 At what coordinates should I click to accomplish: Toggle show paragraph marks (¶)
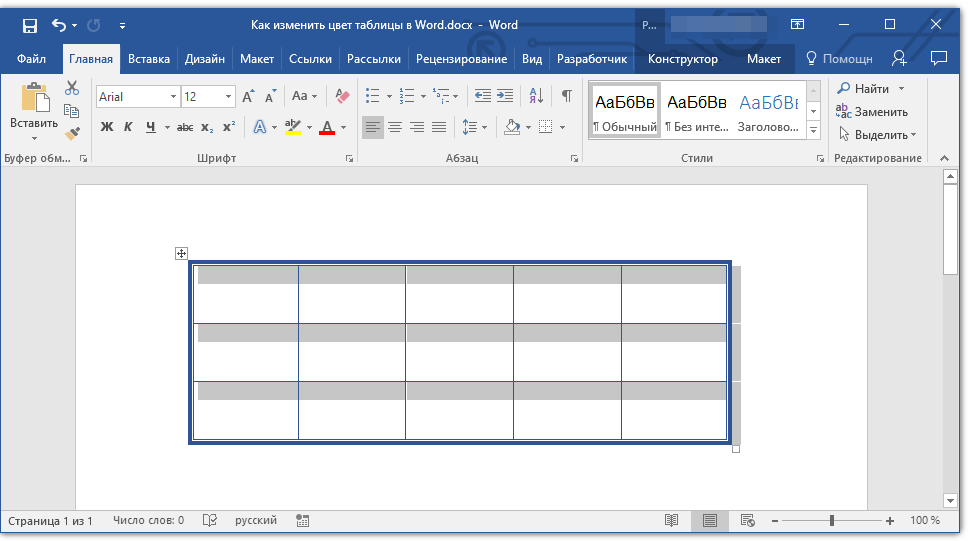click(567, 97)
